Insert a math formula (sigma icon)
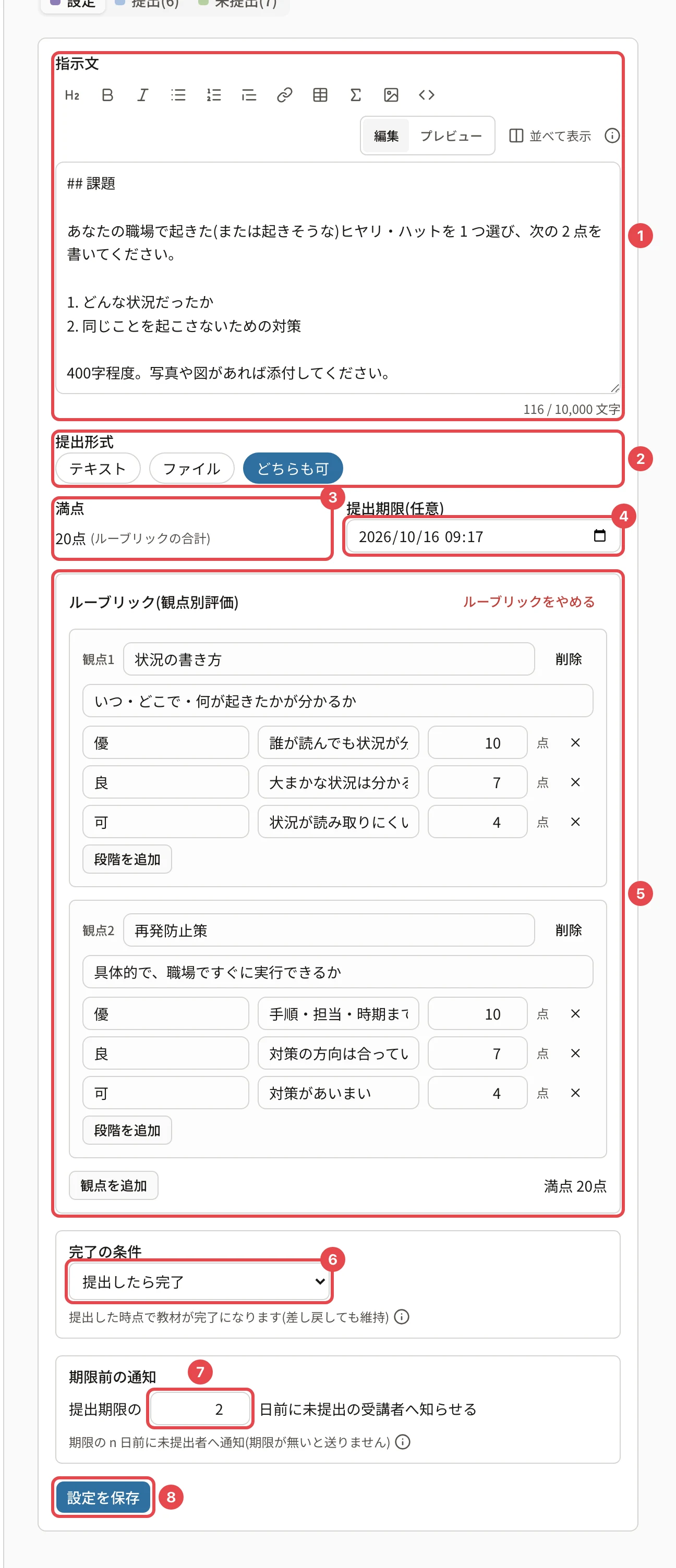The width and height of the screenshot is (676, 1568). click(x=356, y=95)
